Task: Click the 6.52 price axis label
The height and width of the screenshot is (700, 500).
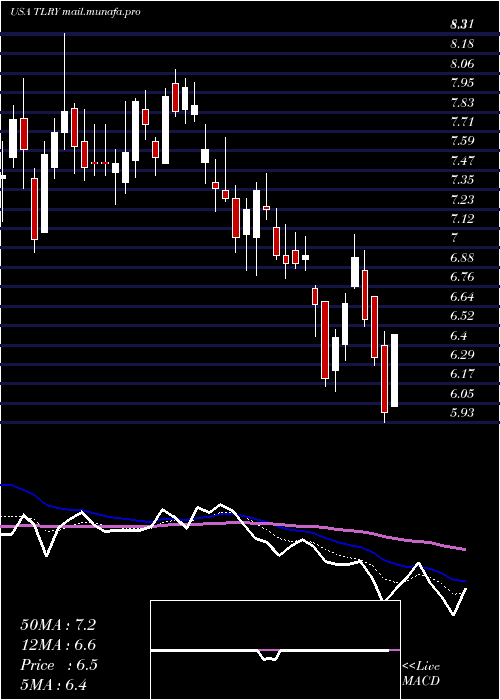Action: click(x=462, y=316)
